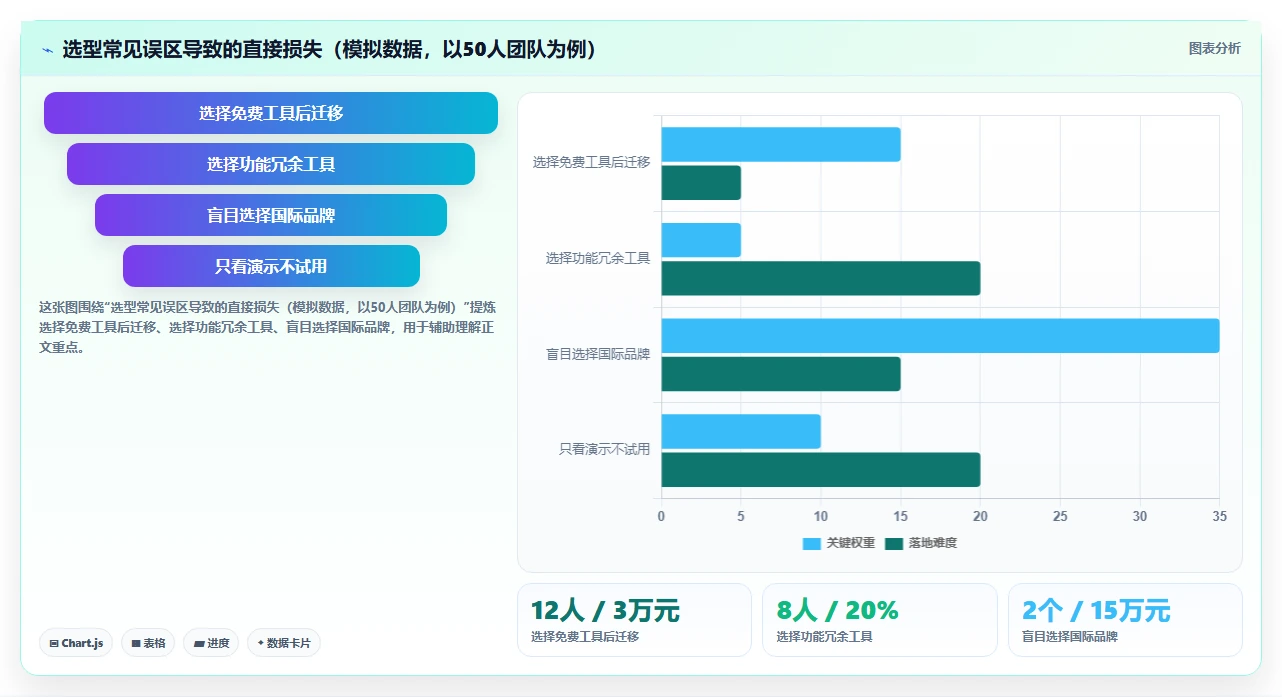Select the 盲目选择国际品牌 funnel bar
The image size is (1282, 697).
point(271,215)
